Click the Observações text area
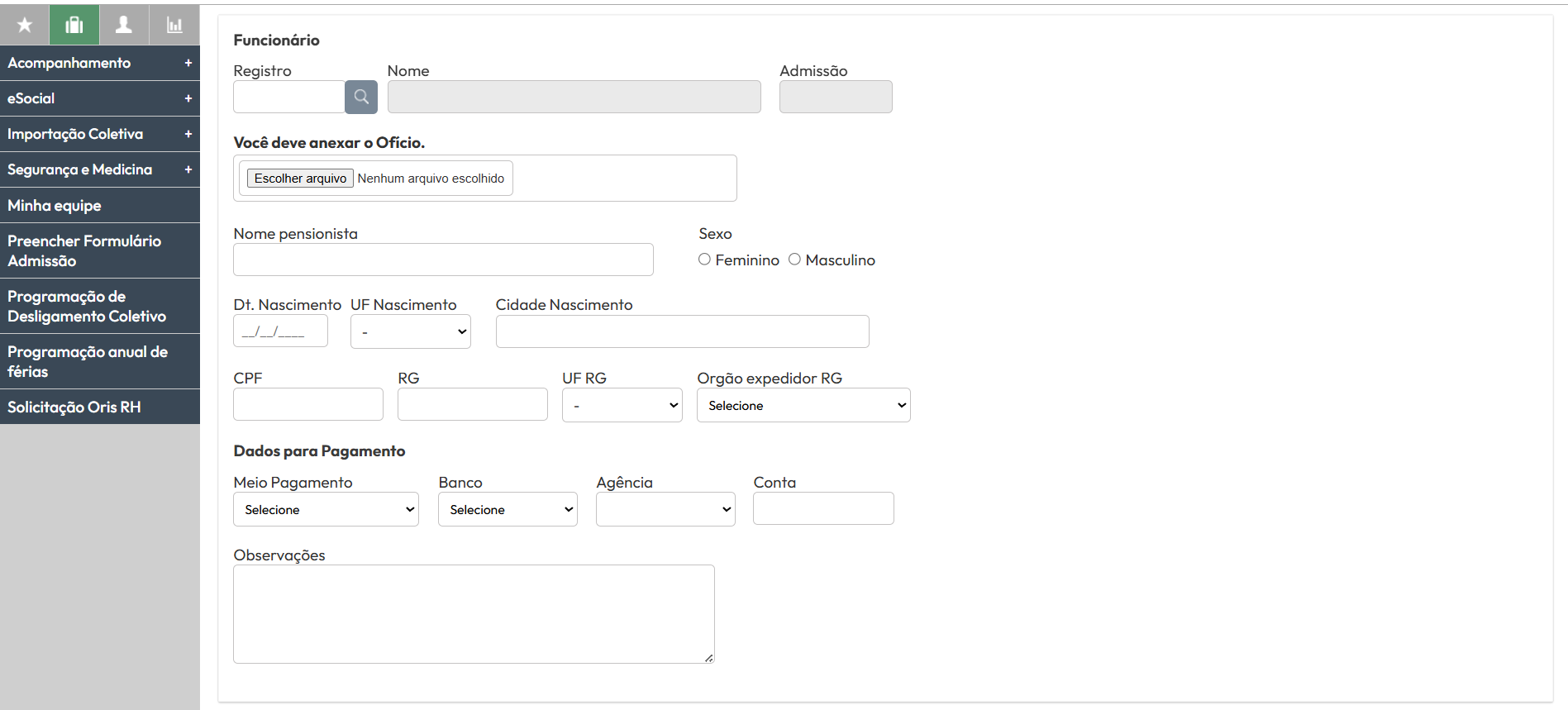The height and width of the screenshot is (710, 1568). click(474, 614)
